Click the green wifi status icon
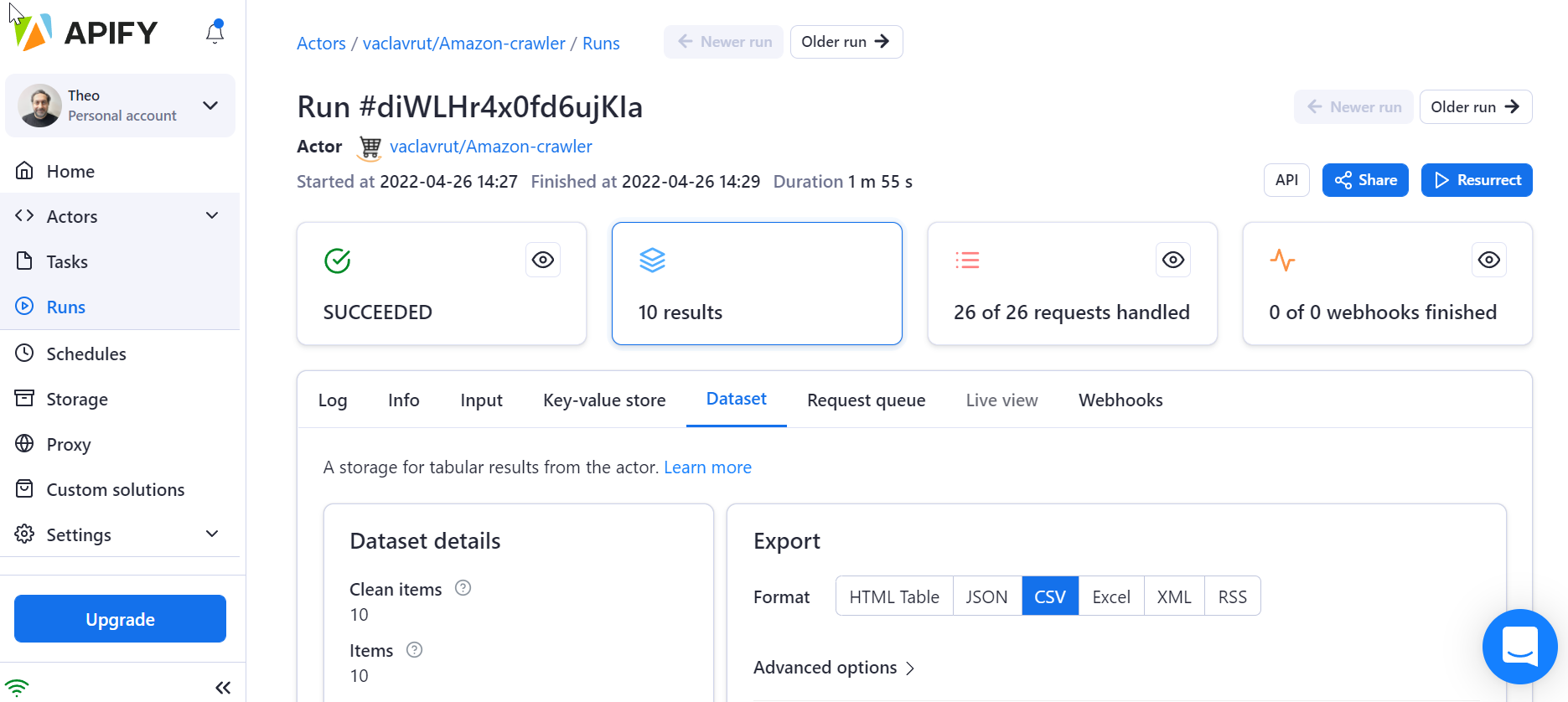 pyautogui.click(x=17, y=688)
